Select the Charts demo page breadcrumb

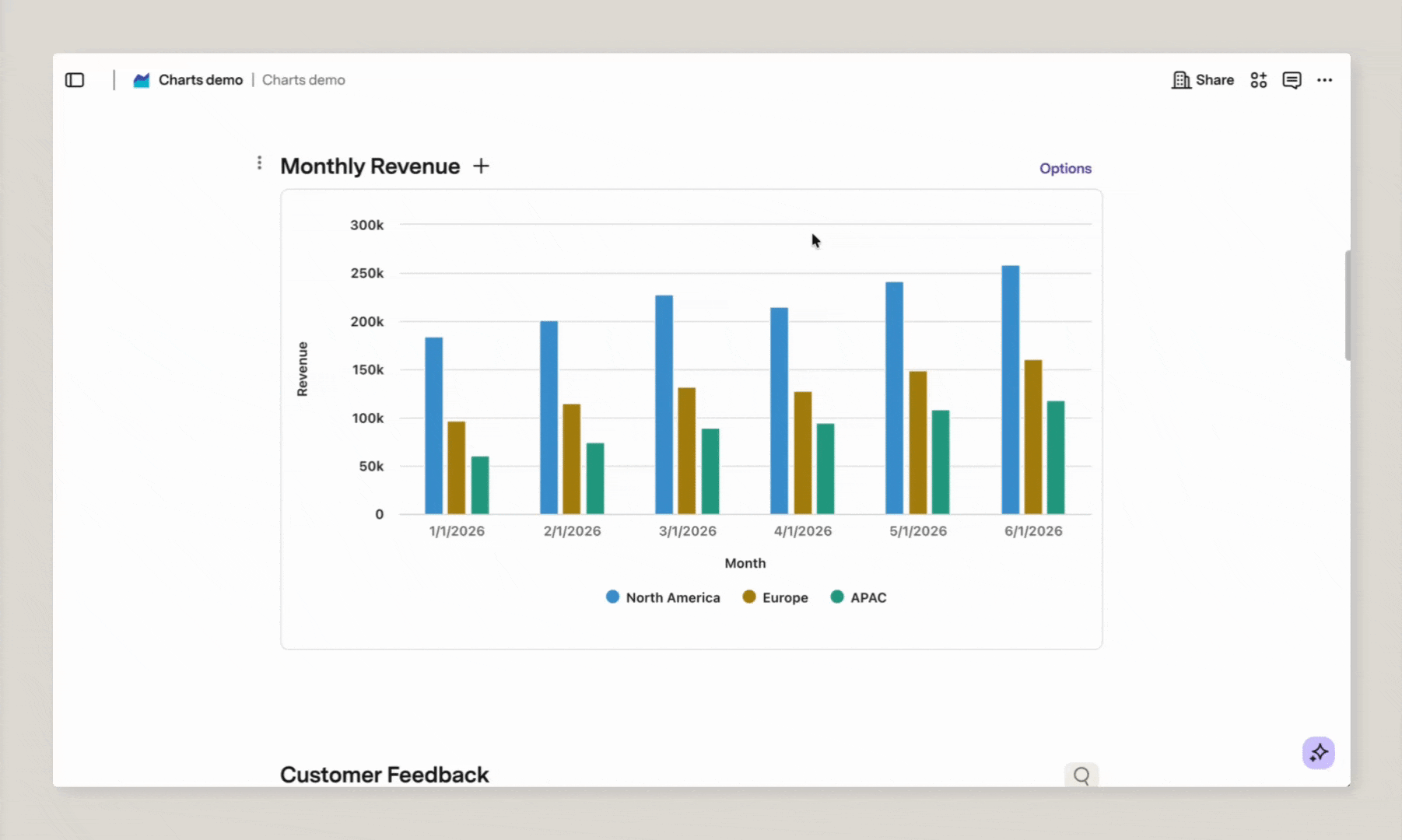click(x=303, y=80)
